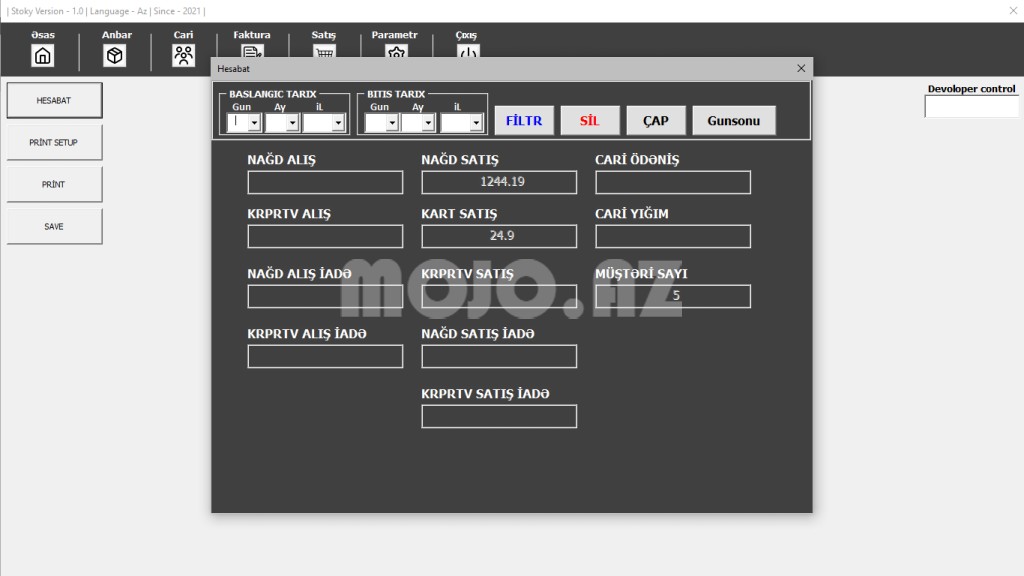Run the Gunsonu end-of-day button
1024x576 pixels.
pyautogui.click(x=734, y=121)
